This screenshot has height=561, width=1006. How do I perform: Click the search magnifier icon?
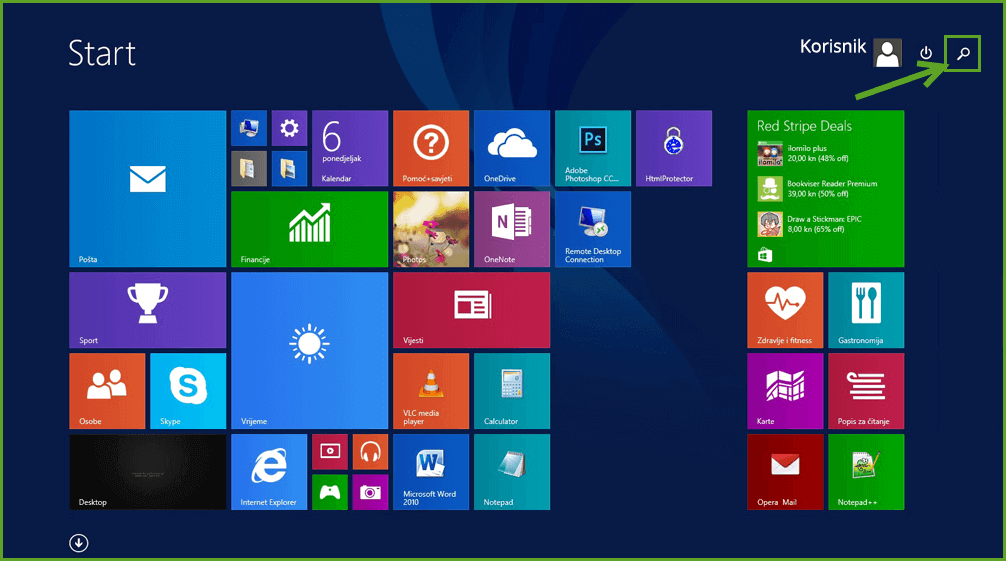(x=963, y=53)
